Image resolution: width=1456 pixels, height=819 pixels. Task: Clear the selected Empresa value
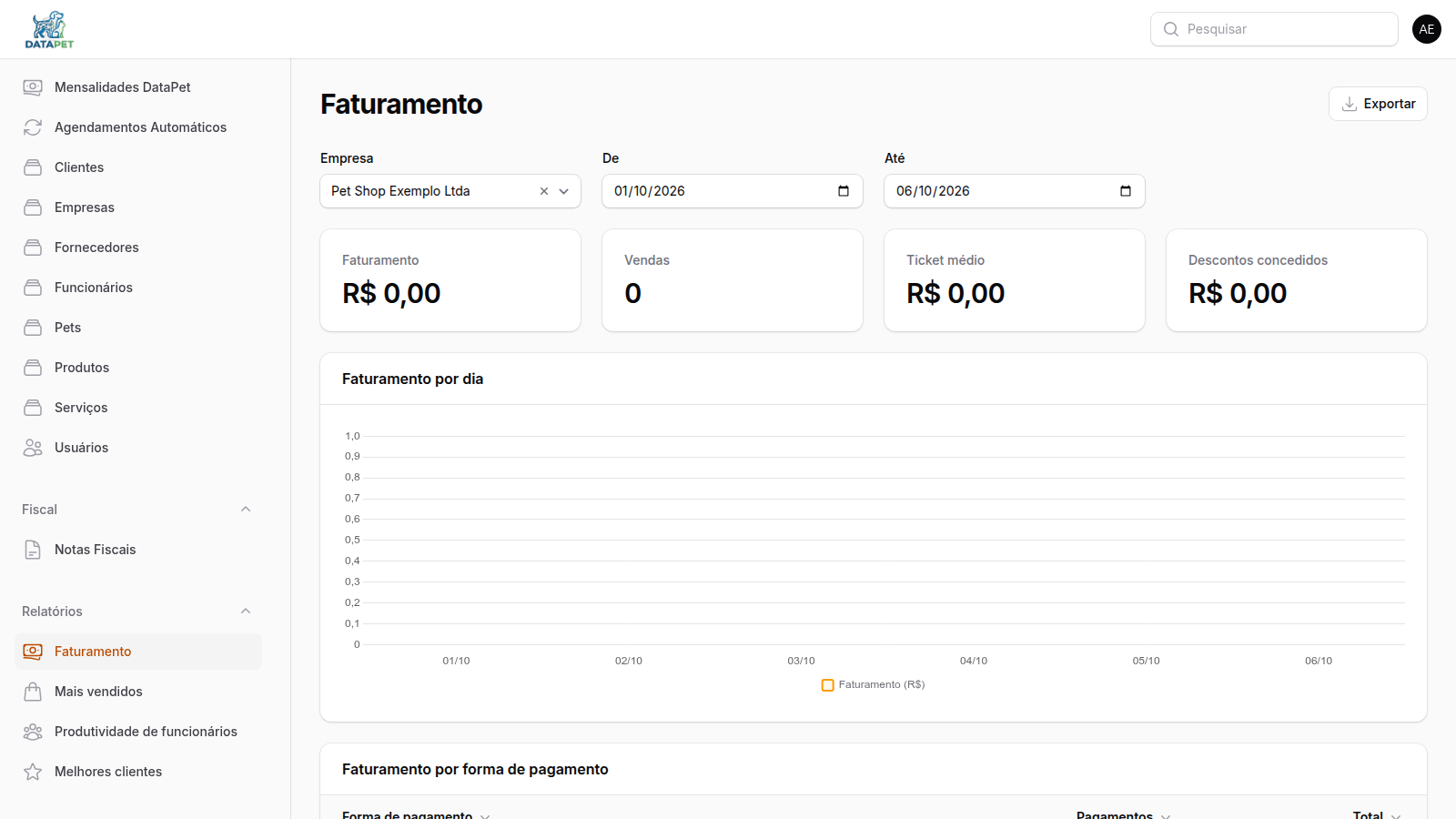coord(544,191)
